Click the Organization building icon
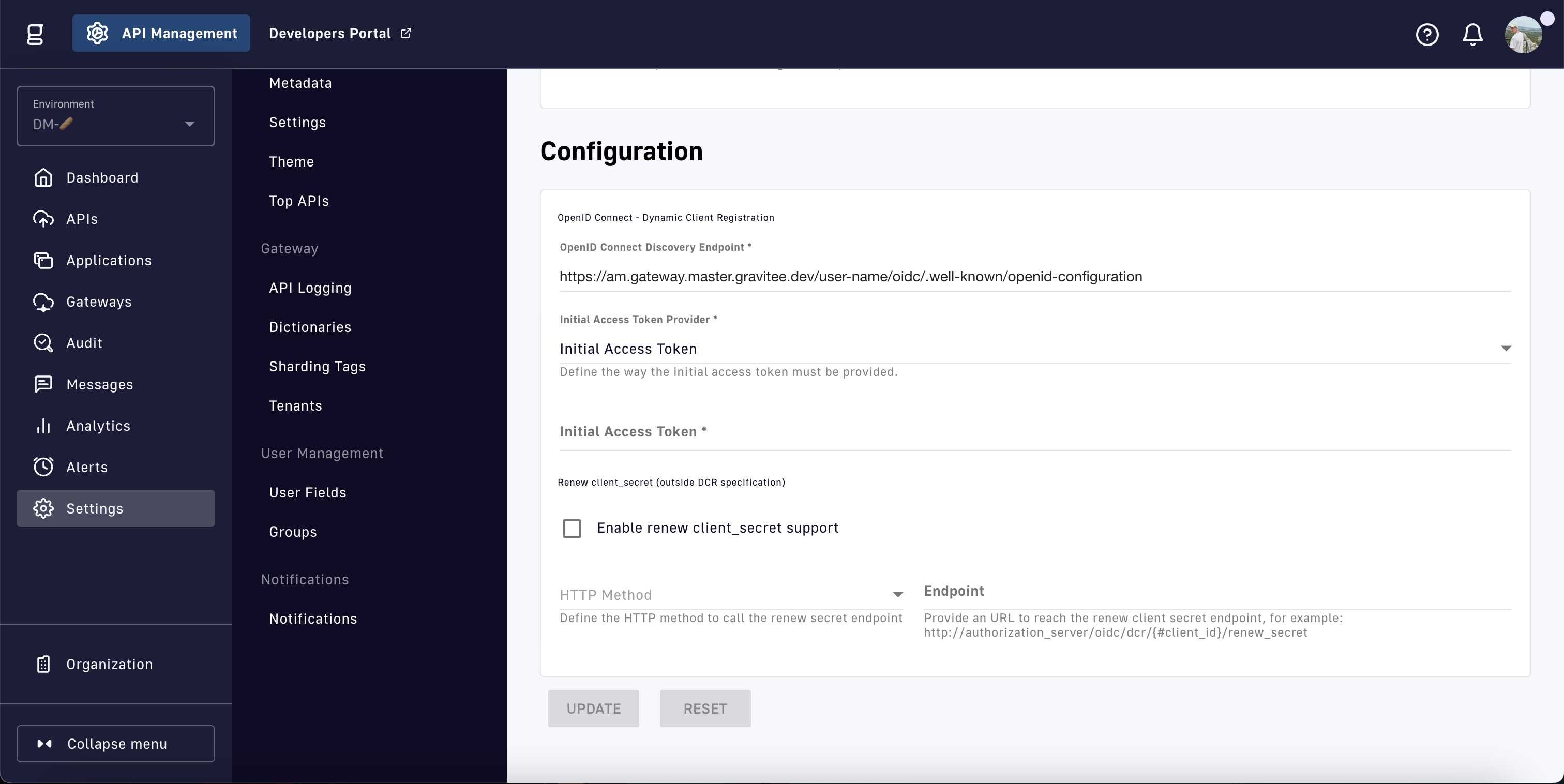The image size is (1564, 784). pos(43,664)
